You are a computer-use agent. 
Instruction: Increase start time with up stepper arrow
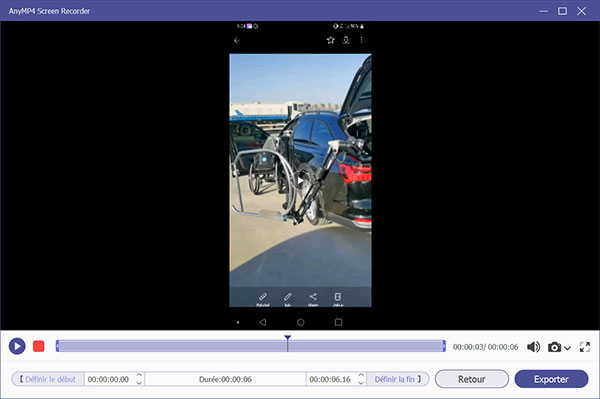pyautogui.click(x=139, y=376)
